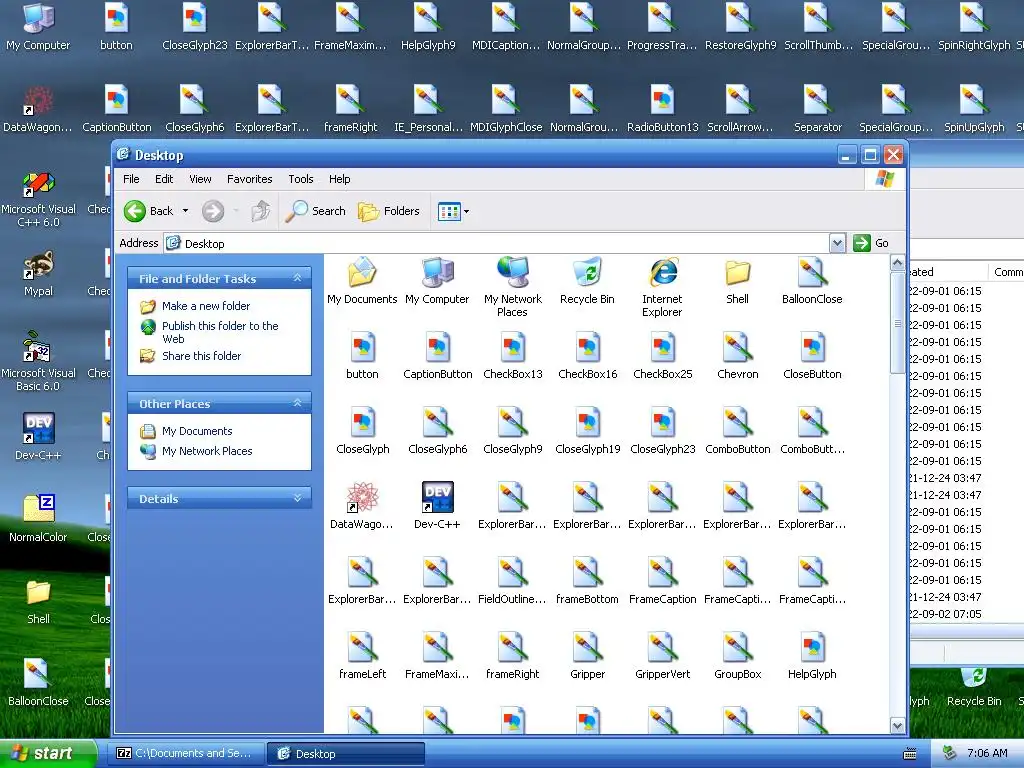Click the vertical scrollbar down arrow
The width and height of the screenshot is (1024, 768).
tap(897, 726)
